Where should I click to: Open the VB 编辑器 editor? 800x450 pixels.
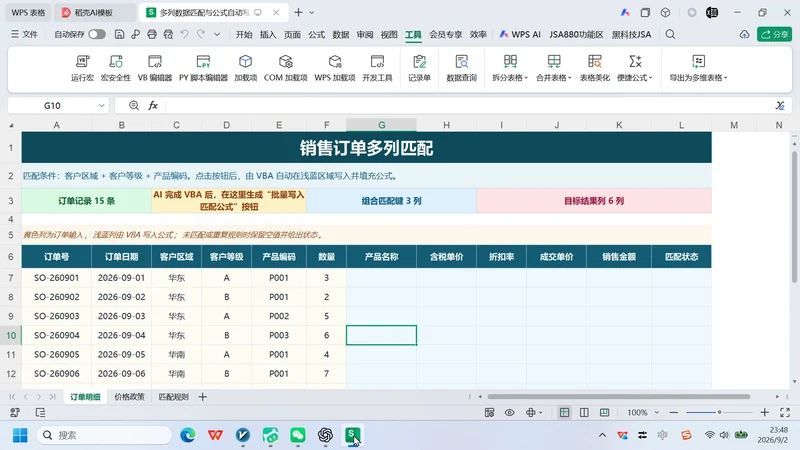[155, 68]
